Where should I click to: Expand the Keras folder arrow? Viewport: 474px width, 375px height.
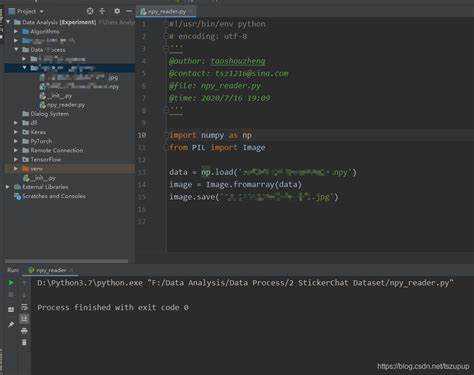coord(16,132)
